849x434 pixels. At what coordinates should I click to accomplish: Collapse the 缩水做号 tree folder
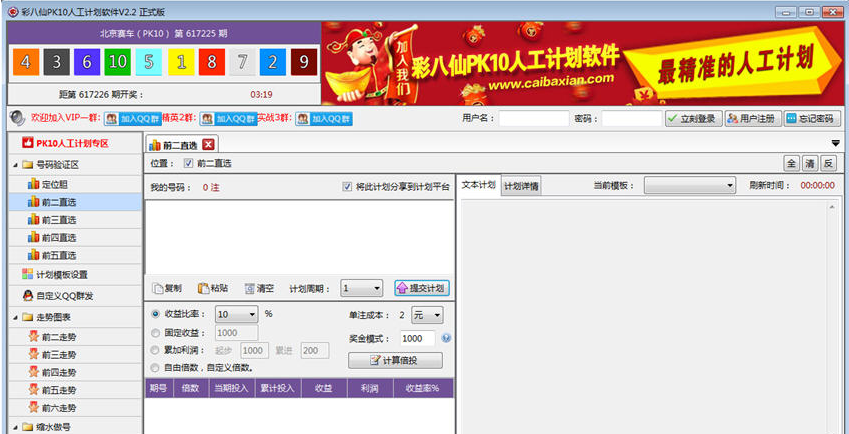click(15, 427)
